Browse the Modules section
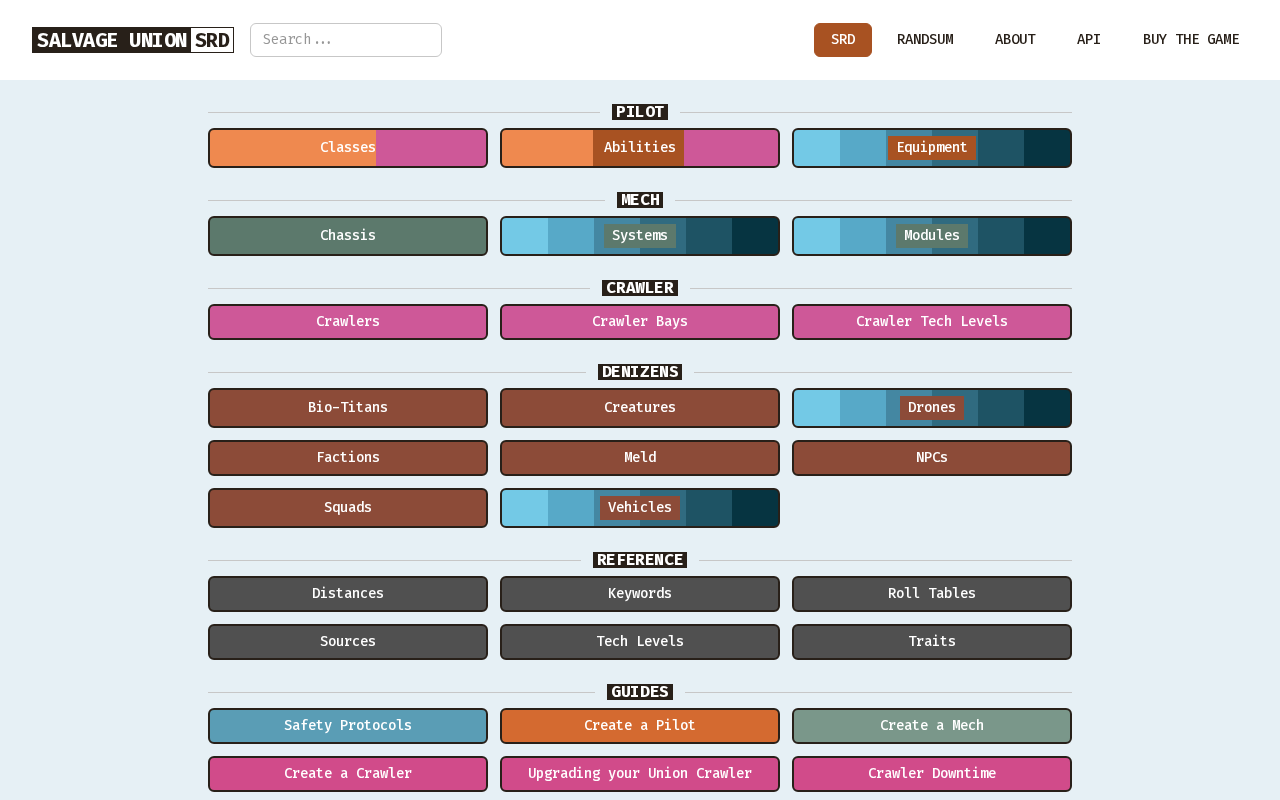Image resolution: width=1280 pixels, height=800 pixels. 932,236
